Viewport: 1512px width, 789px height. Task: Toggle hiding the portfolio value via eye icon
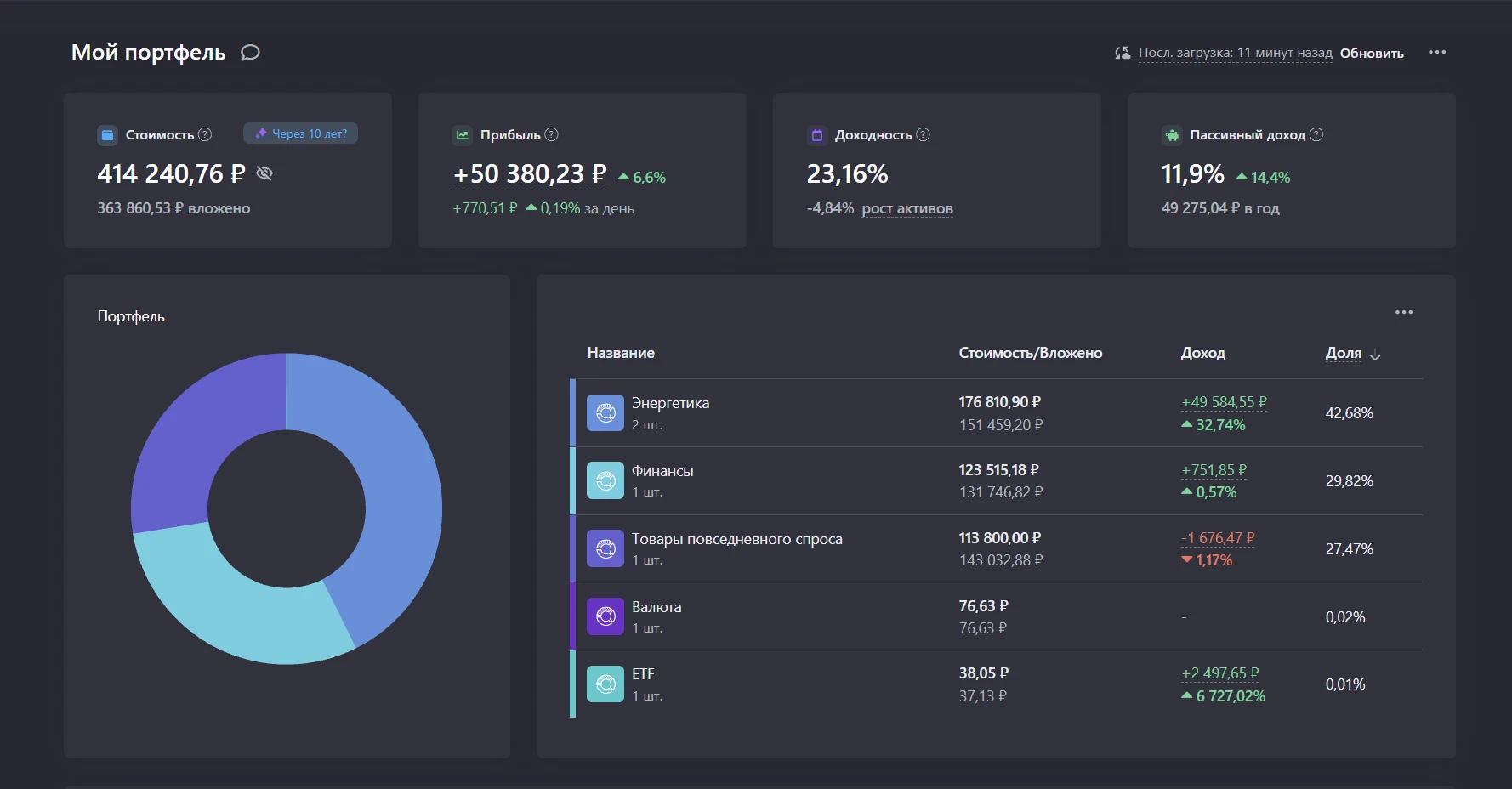point(264,173)
